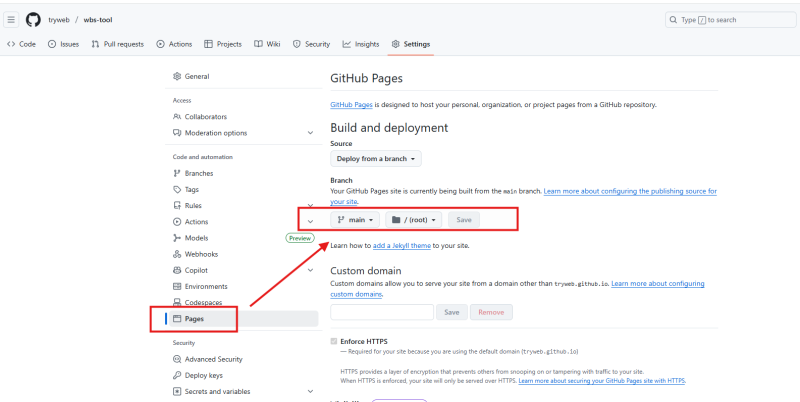Click the Environments server icon
Screen dimensions: 800x402
177,287
